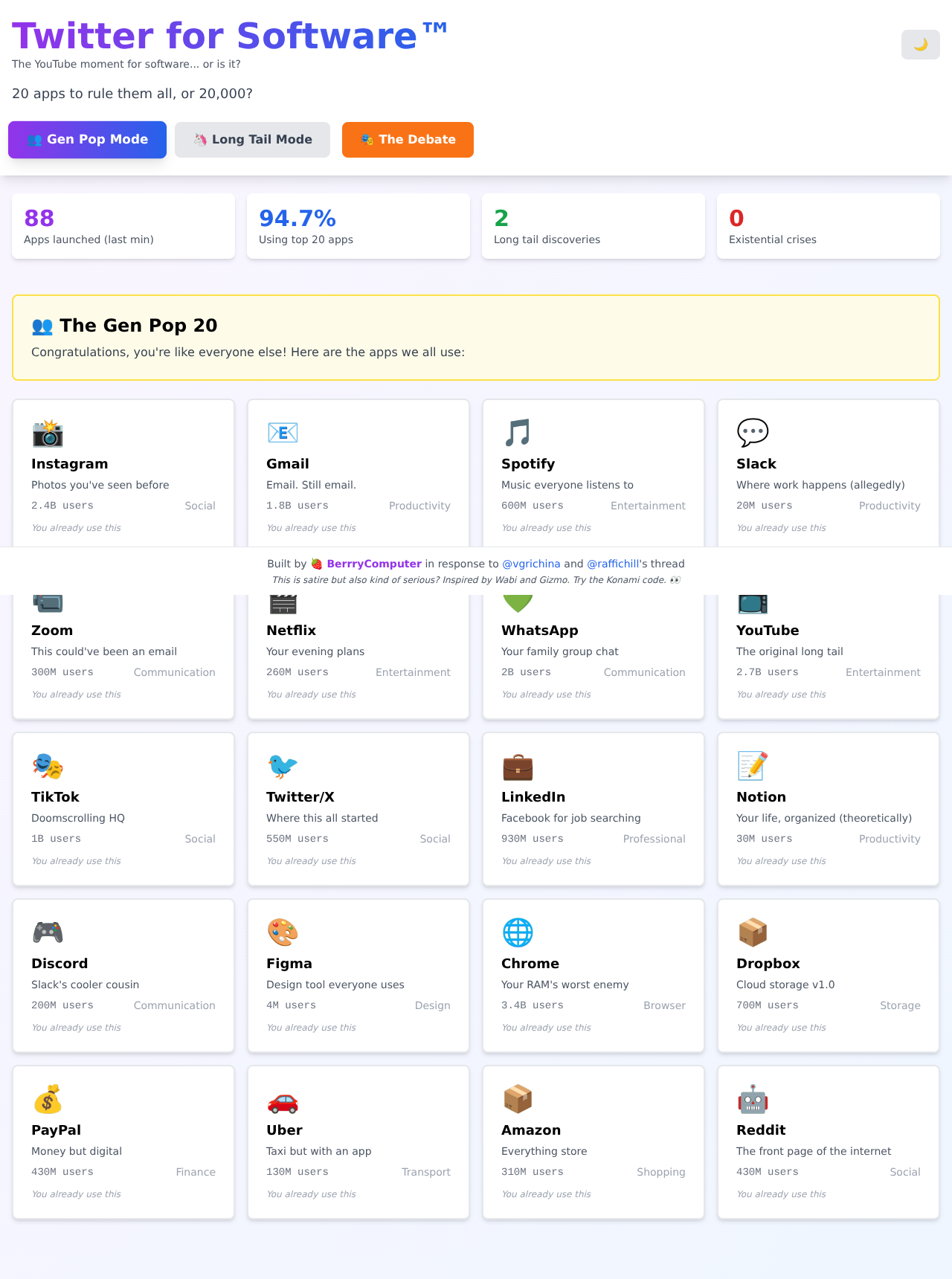This screenshot has width=952, height=1279.
Task: Click the Amazon package icon
Action: click(x=518, y=1098)
